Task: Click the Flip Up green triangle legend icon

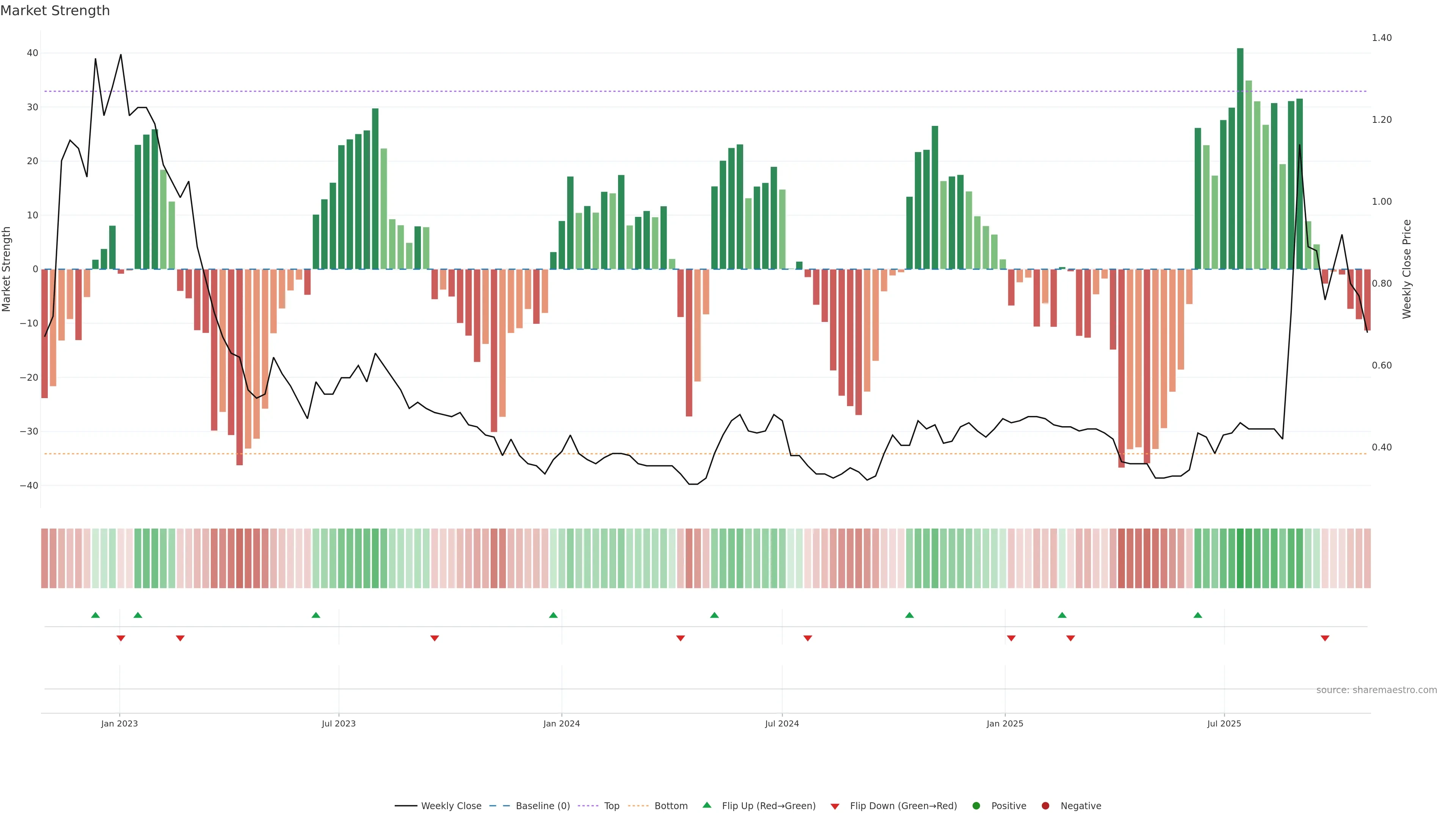Action: pos(706,805)
